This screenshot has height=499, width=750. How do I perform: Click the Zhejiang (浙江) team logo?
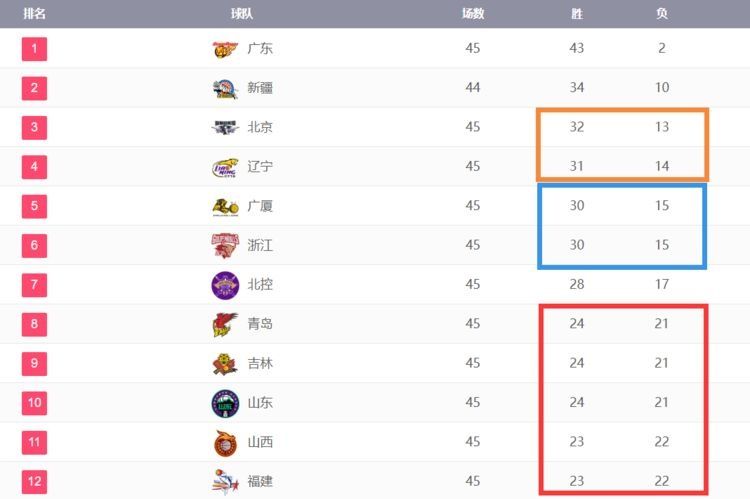[x=225, y=245]
